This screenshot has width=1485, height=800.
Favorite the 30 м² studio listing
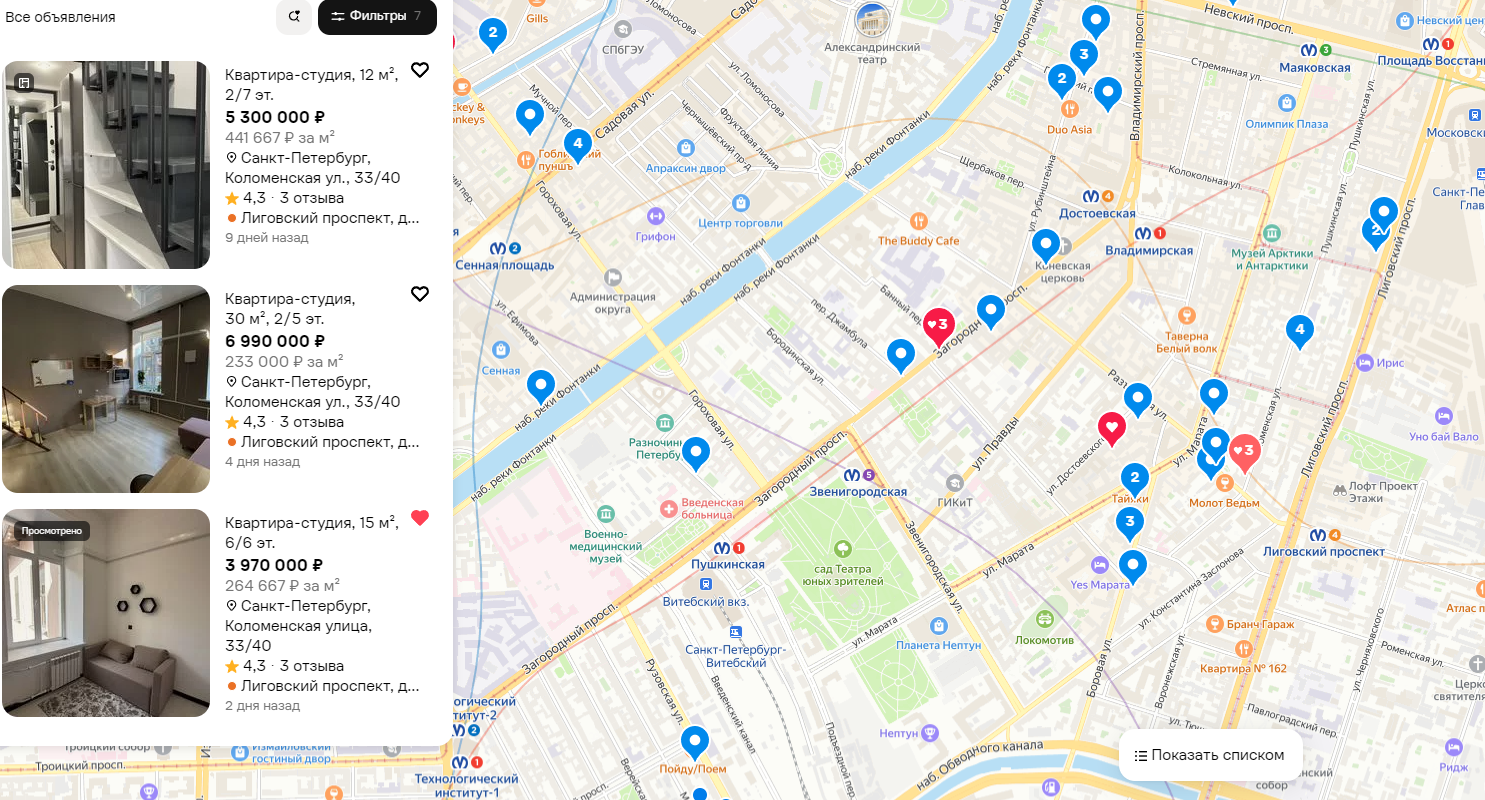click(x=420, y=294)
